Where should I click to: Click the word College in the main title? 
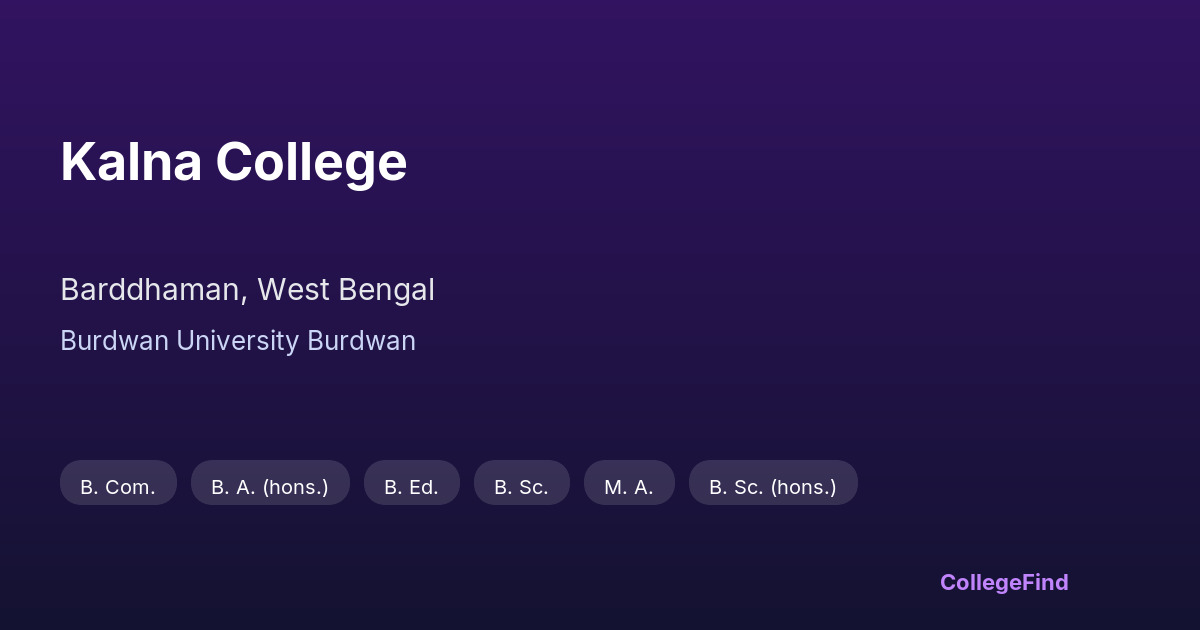point(311,162)
